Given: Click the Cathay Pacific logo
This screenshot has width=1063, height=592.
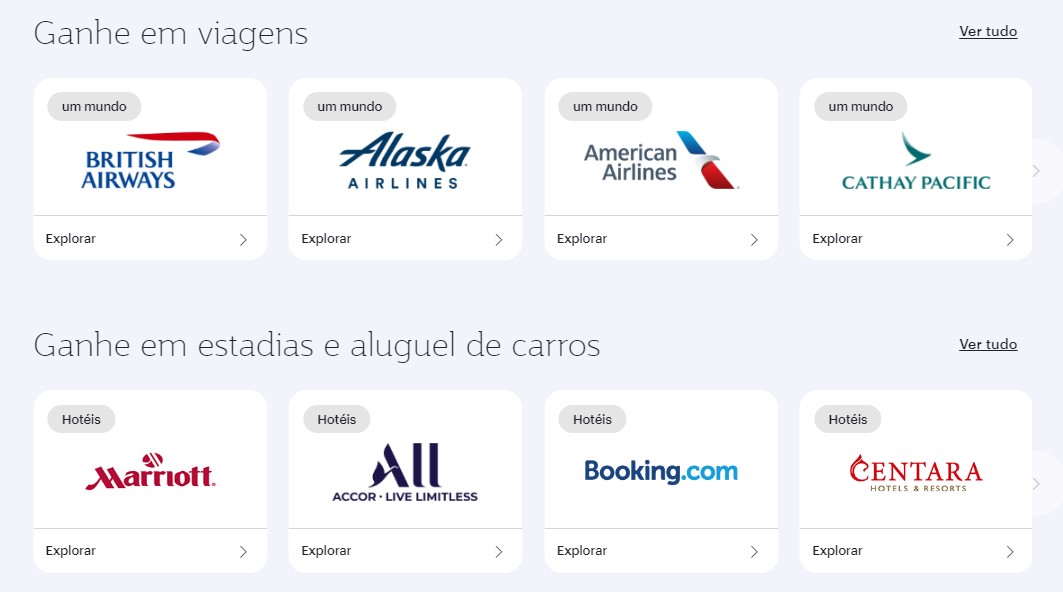Looking at the screenshot, I should coord(915,162).
